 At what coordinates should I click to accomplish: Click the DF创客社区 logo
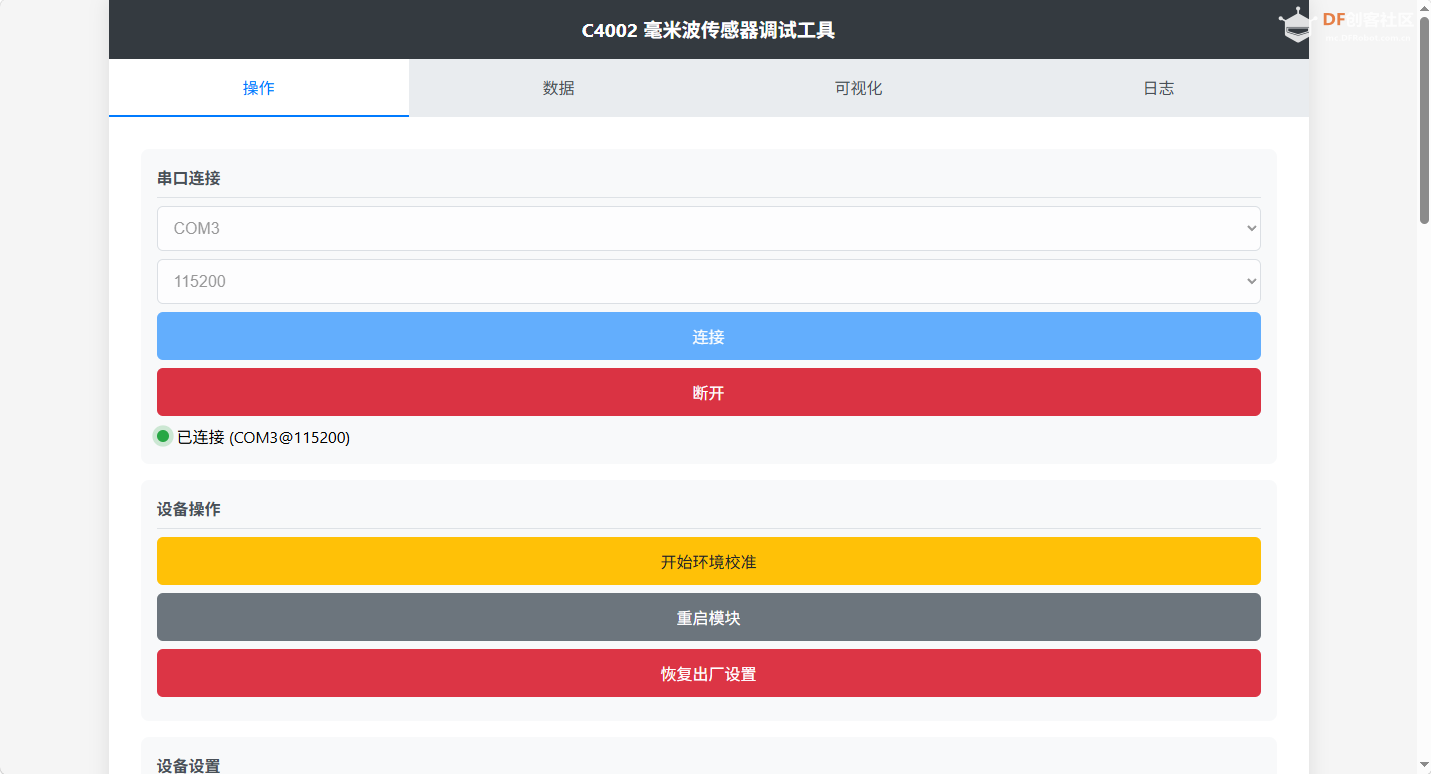(x=1347, y=23)
